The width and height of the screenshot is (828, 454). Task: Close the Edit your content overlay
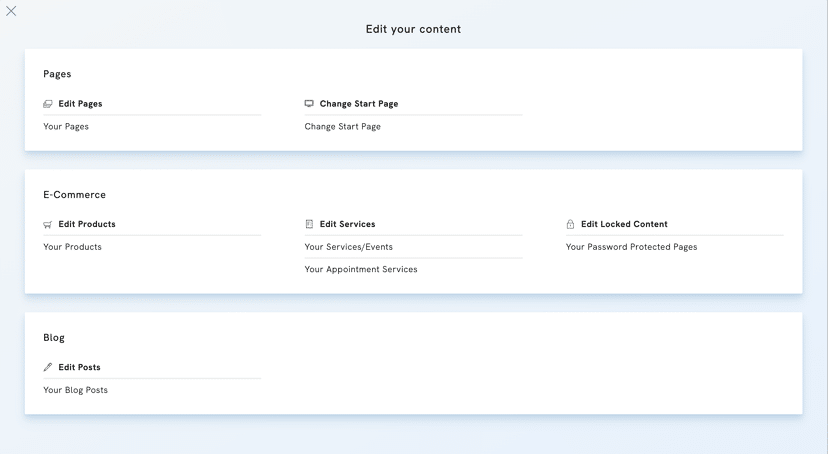pyautogui.click(x=11, y=11)
